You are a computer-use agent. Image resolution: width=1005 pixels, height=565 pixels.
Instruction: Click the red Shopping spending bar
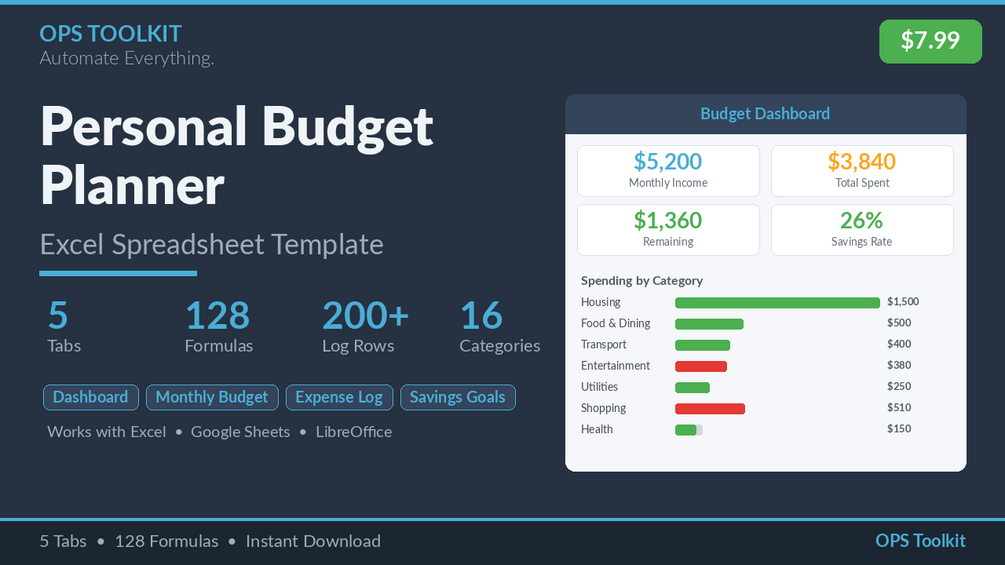pos(710,408)
